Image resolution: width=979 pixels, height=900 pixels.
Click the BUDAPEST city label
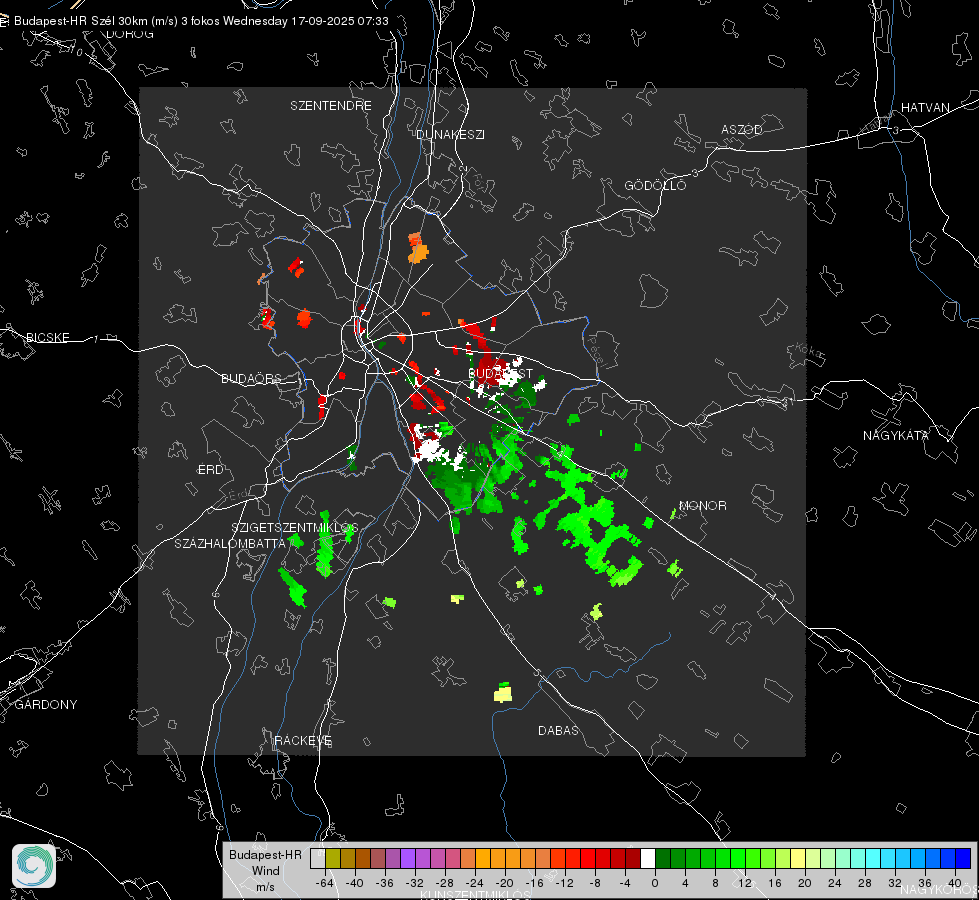[x=501, y=373]
